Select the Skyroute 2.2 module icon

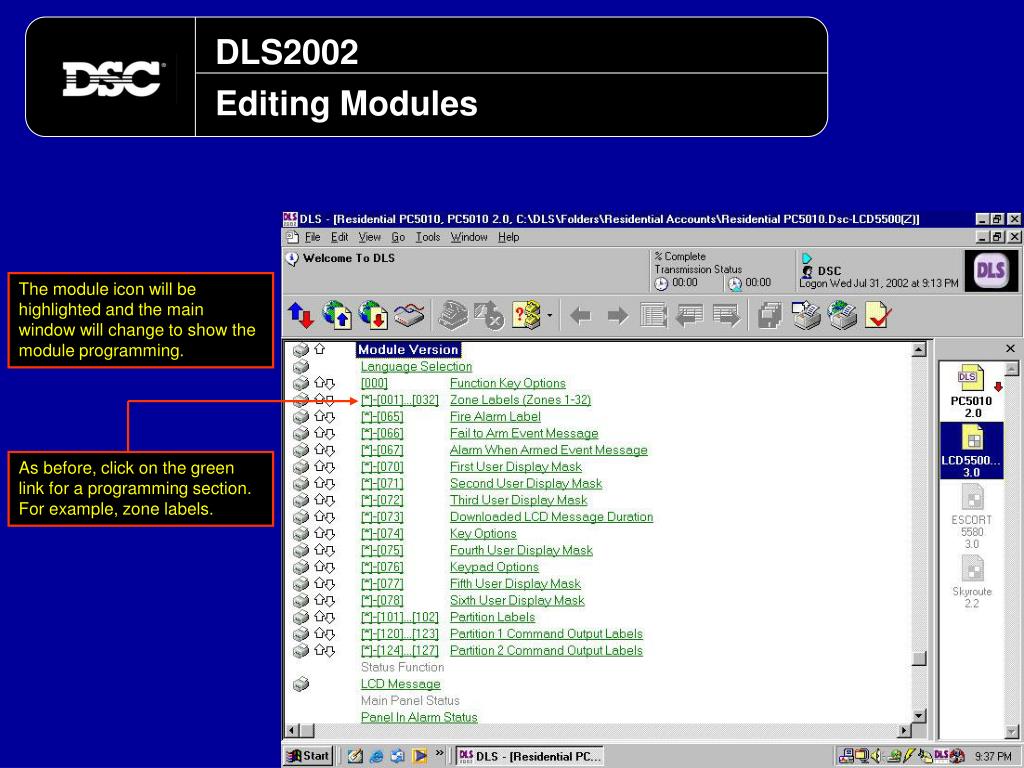pyautogui.click(x=971, y=581)
